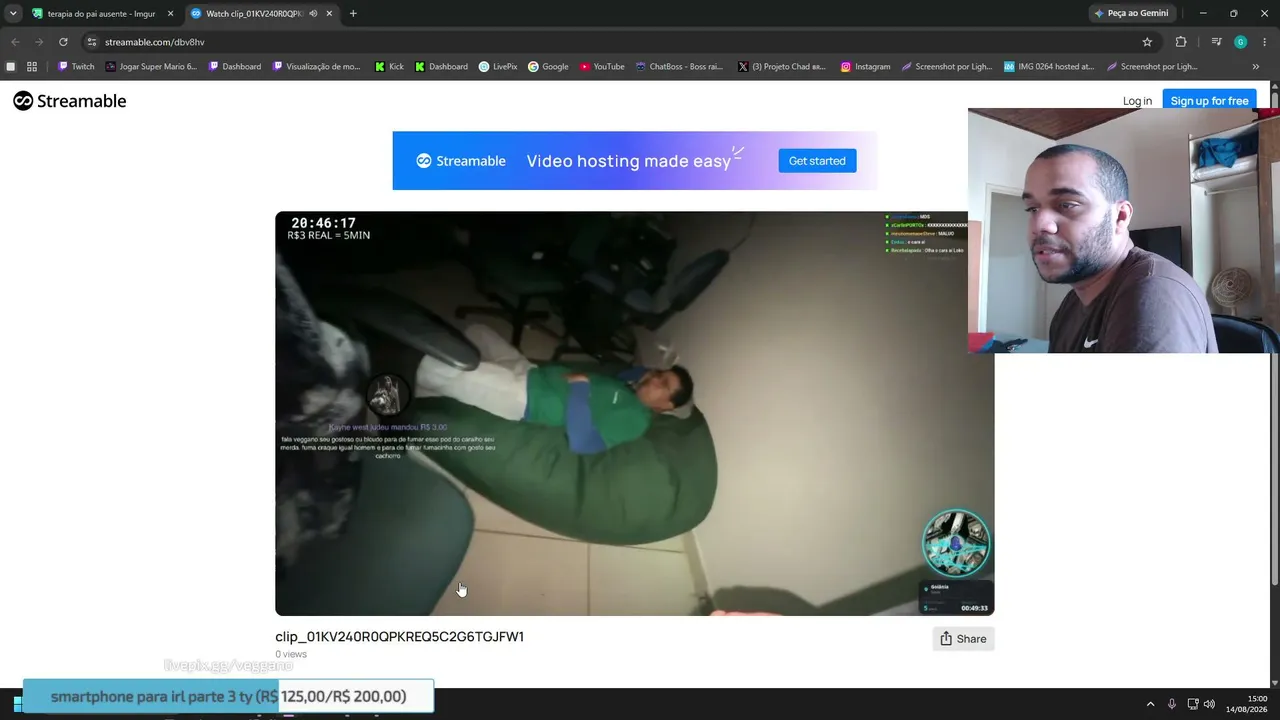Expand the bookmarks overflow chevron
Image resolution: width=1280 pixels, height=720 pixels.
tap(1256, 67)
